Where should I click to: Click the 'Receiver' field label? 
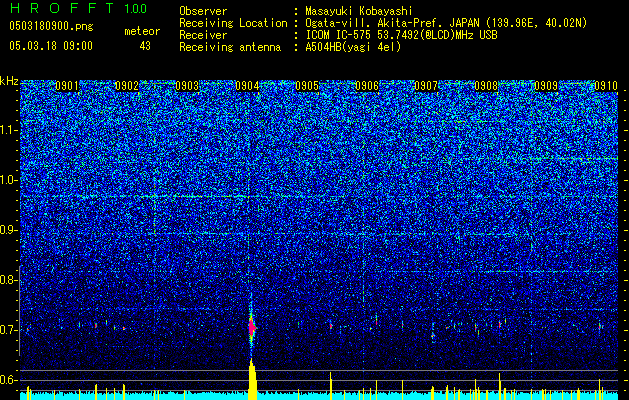(x=203, y=35)
